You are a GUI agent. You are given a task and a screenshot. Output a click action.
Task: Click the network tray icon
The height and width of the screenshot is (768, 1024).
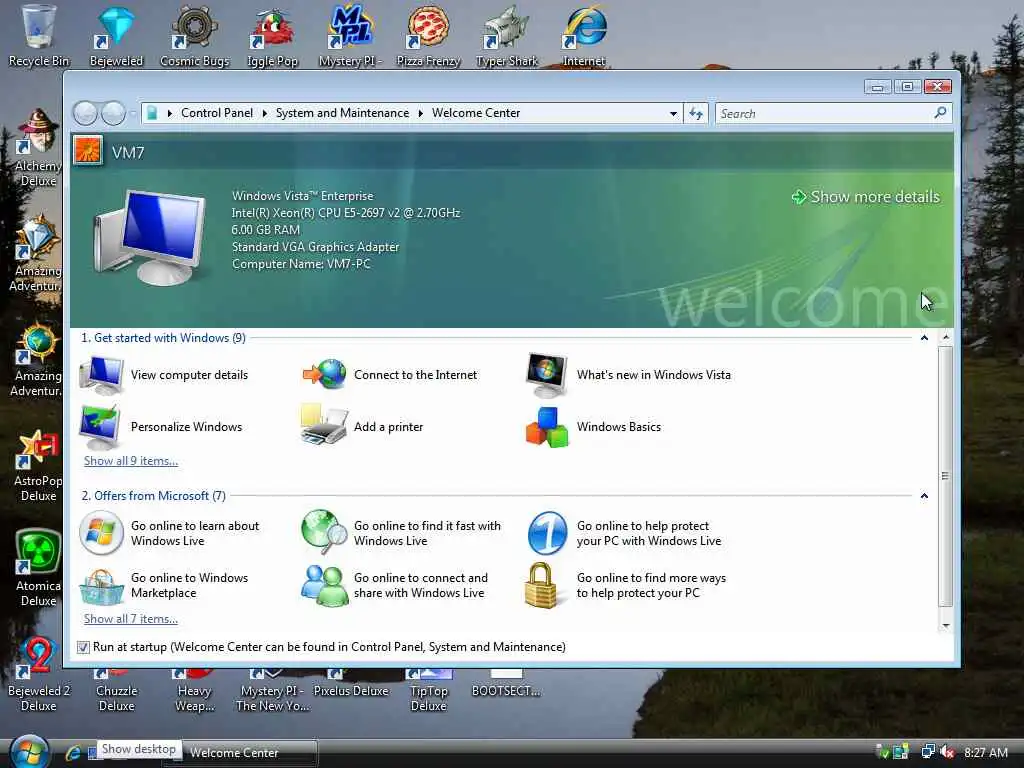coord(927,752)
